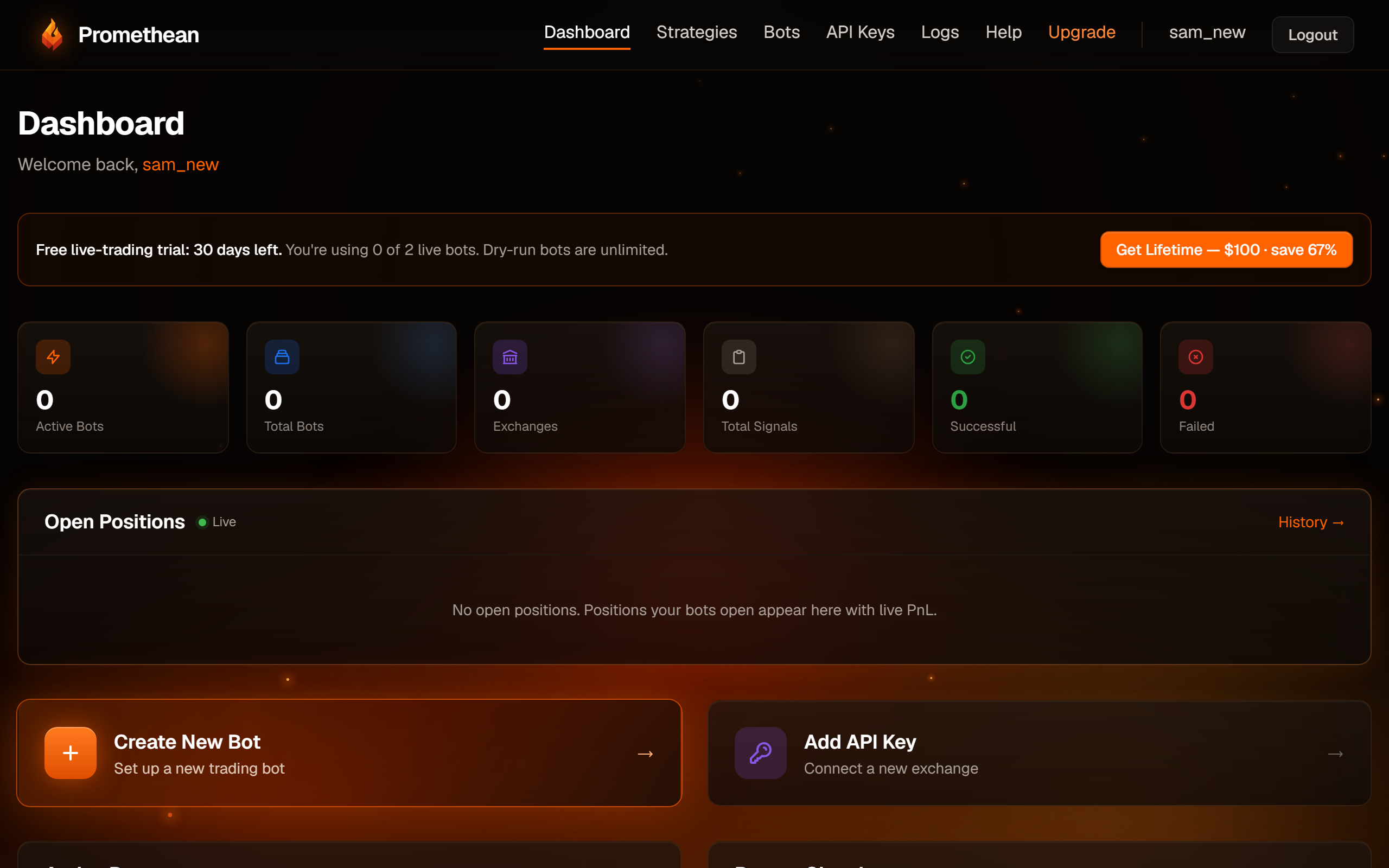The width and height of the screenshot is (1389, 868).
Task: Click the clipboard Total Signals icon
Action: [738, 357]
